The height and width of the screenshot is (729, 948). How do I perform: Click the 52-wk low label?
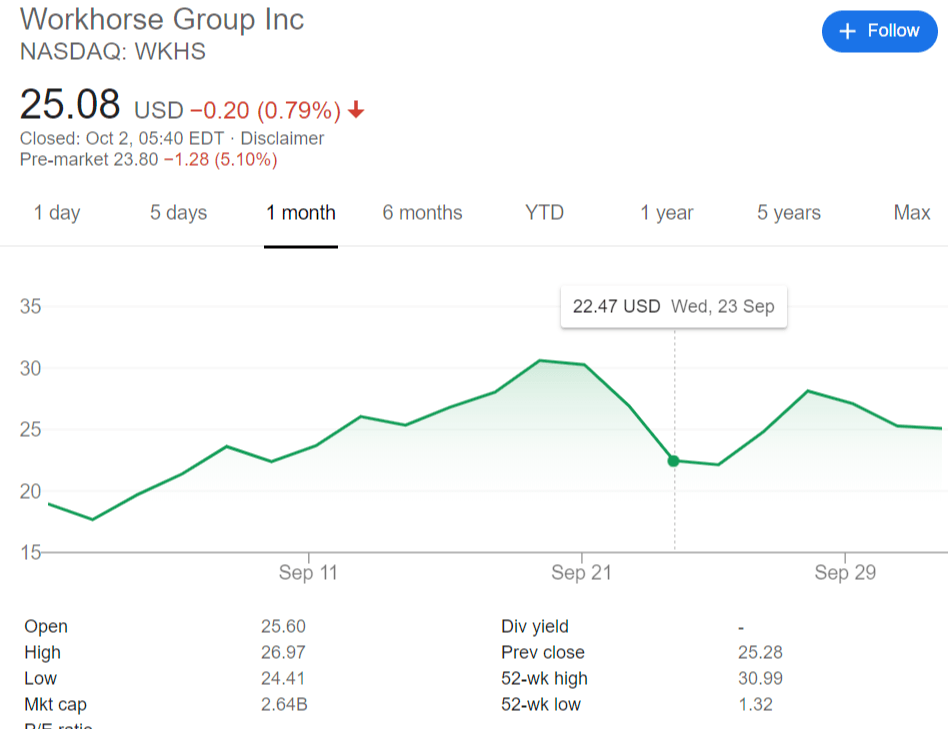click(541, 704)
